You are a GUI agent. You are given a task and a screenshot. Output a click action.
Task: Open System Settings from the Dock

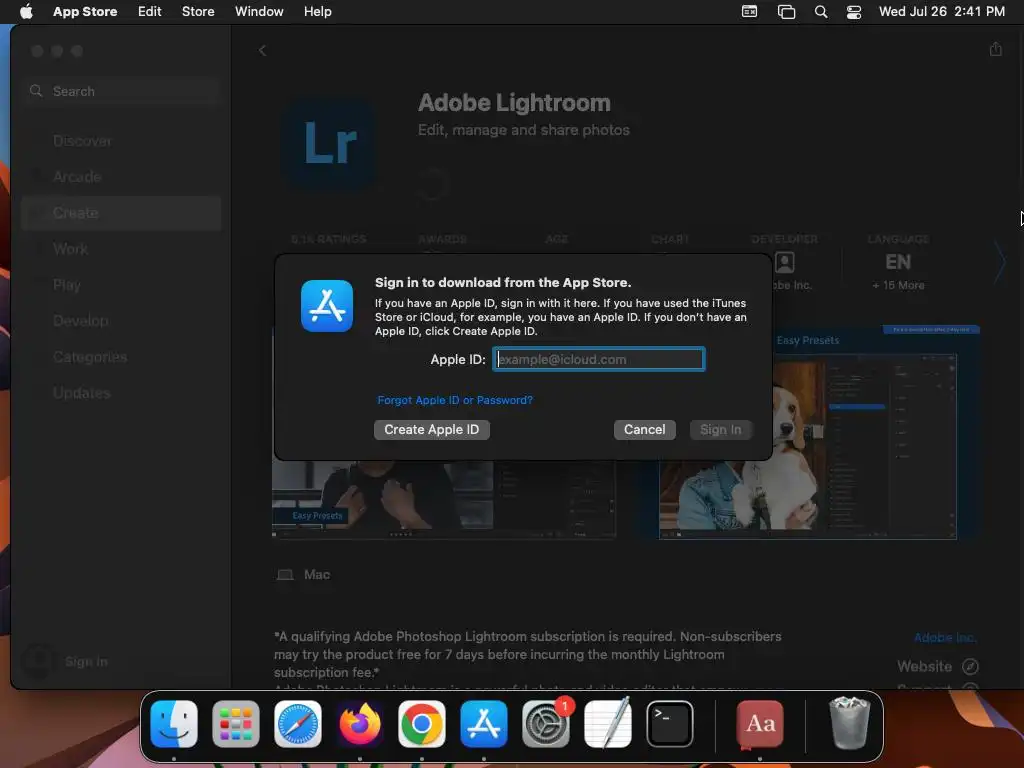pos(546,724)
